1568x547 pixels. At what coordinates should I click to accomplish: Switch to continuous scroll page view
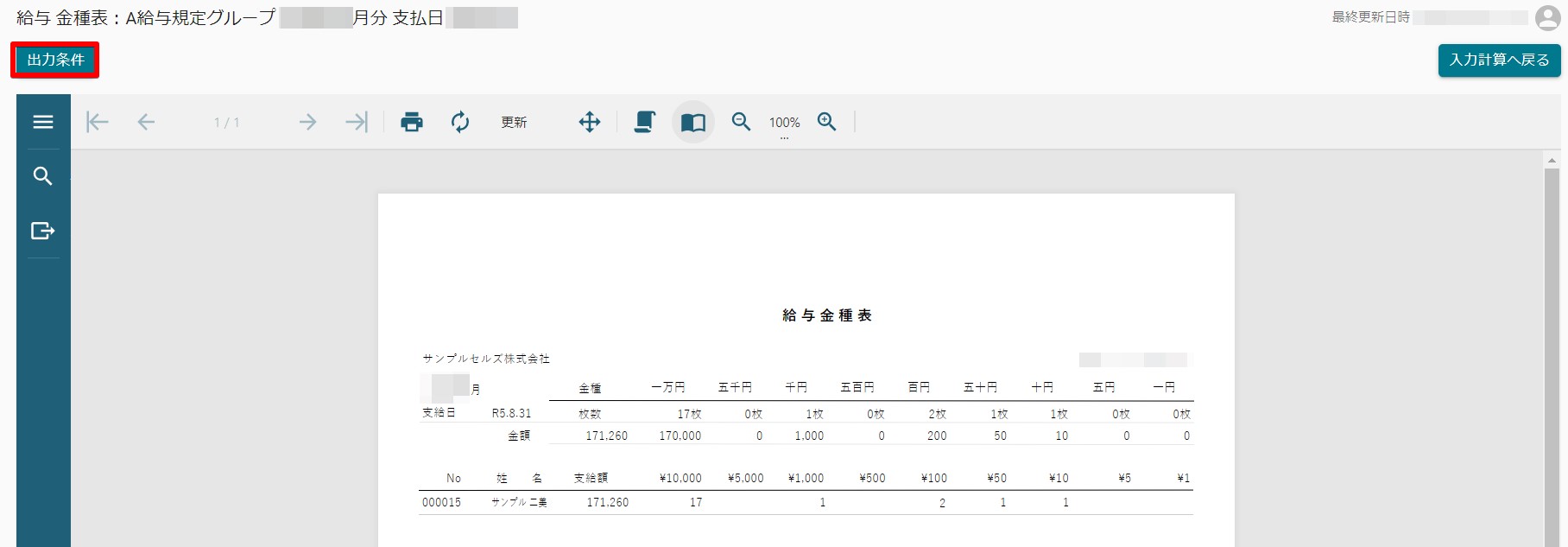click(645, 122)
